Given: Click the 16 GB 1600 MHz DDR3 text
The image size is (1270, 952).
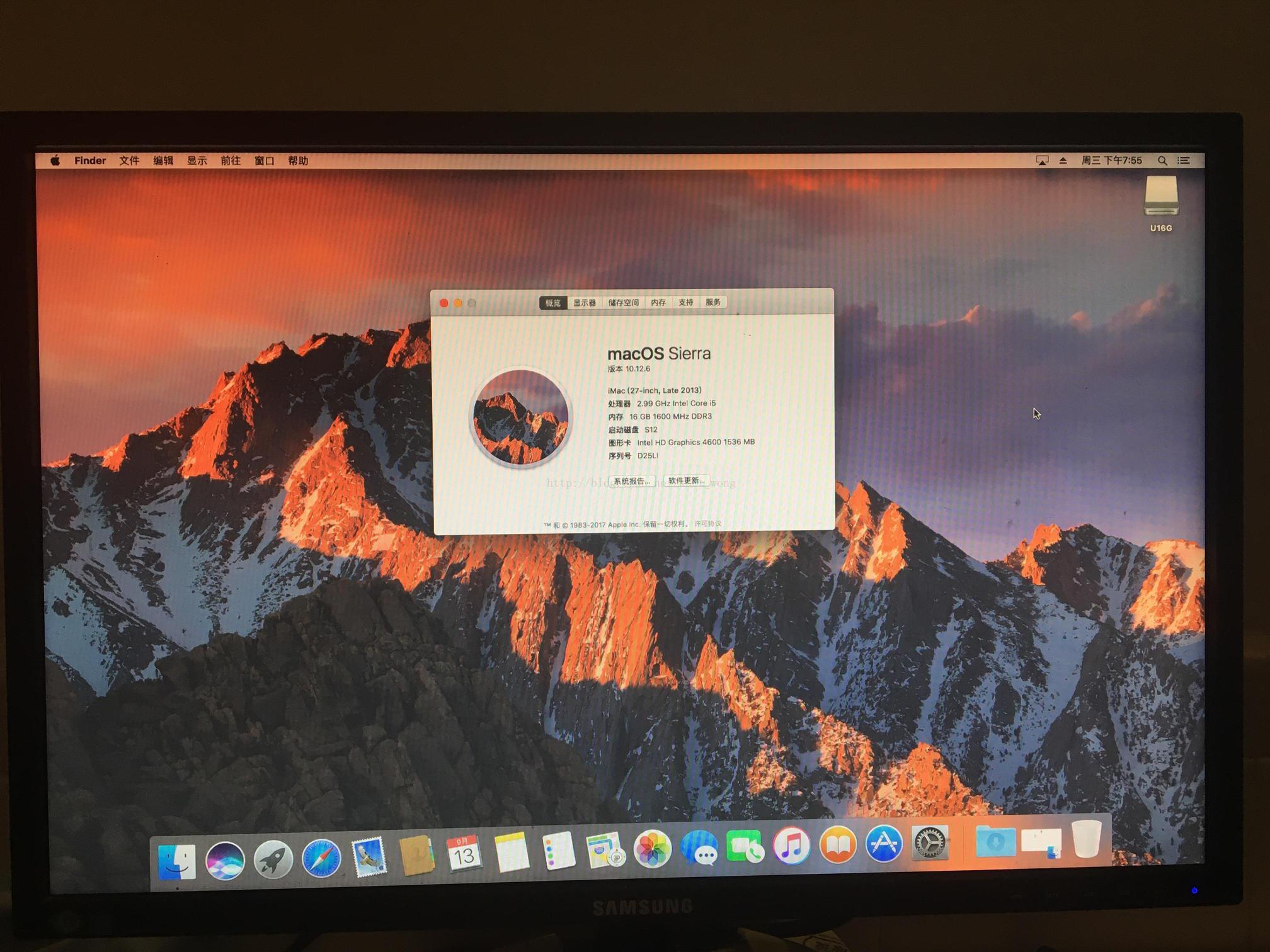Looking at the screenshot, I should 670,417.
